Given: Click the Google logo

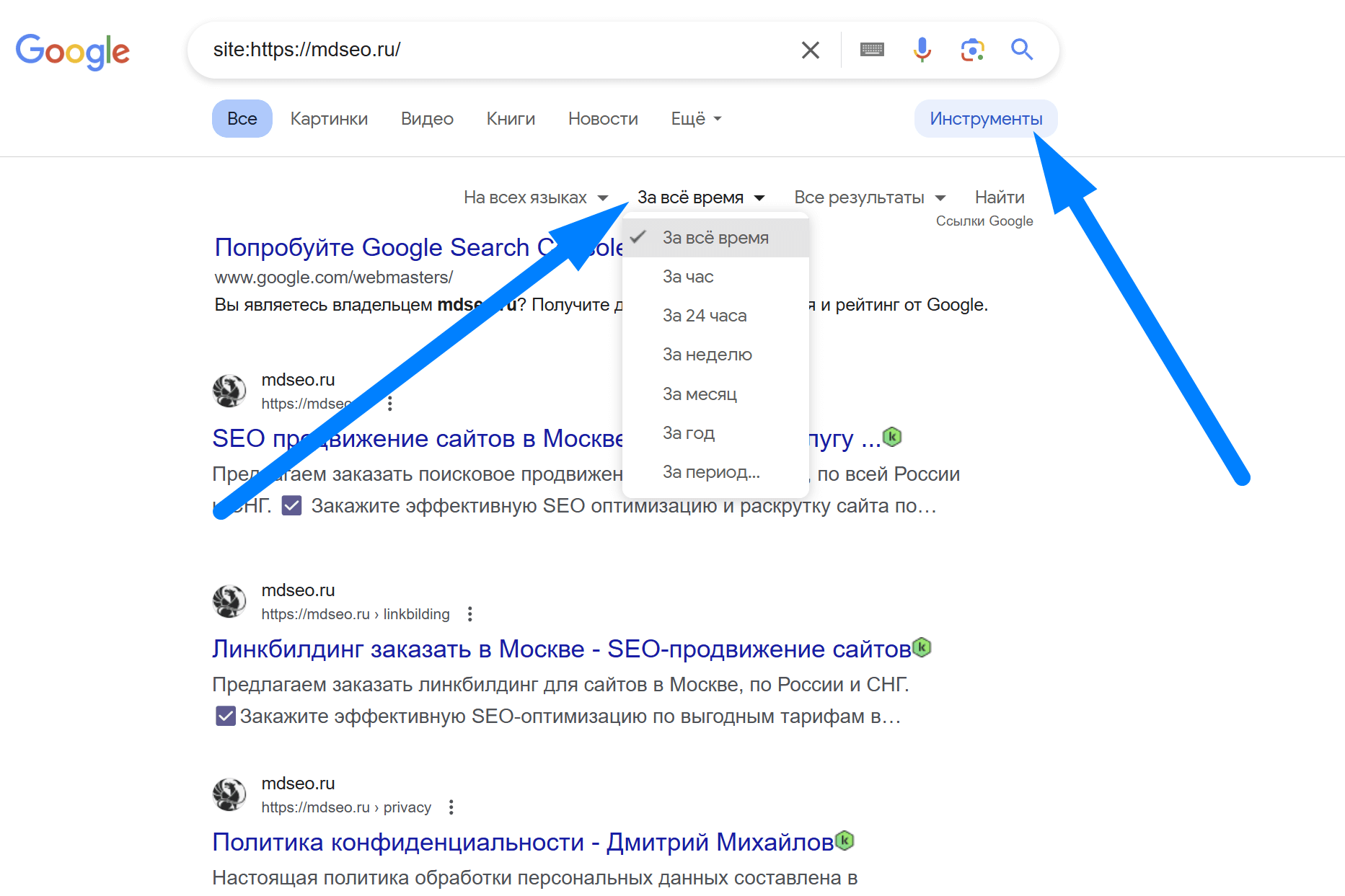Looking at the screenshot, I should click(73, 51).
